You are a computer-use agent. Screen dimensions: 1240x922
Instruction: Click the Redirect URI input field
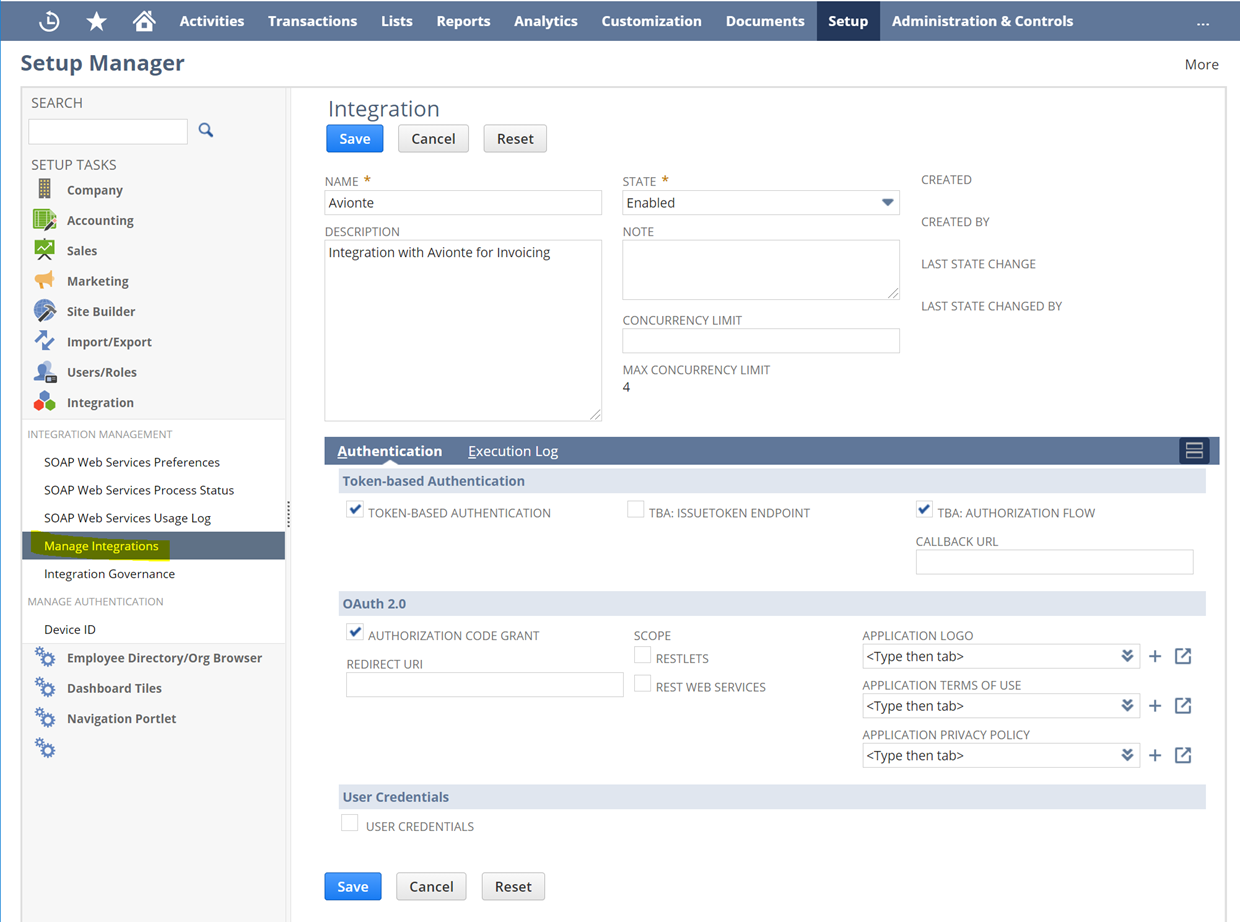tap(485, 684)
